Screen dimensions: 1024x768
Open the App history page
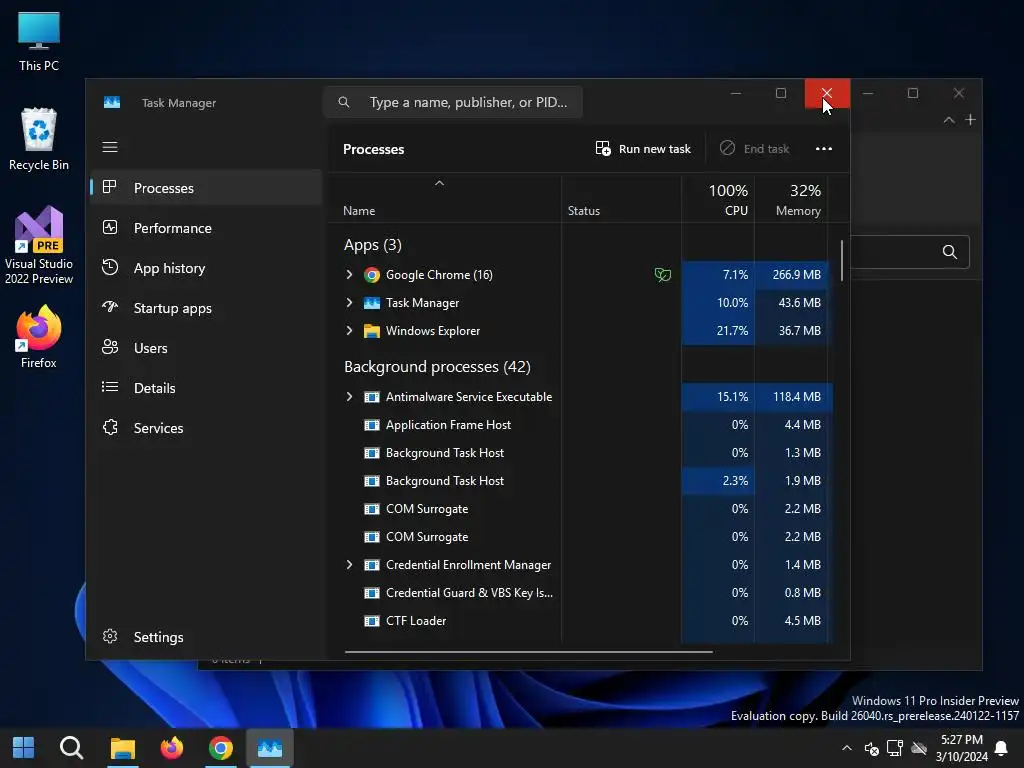(206, 268)
